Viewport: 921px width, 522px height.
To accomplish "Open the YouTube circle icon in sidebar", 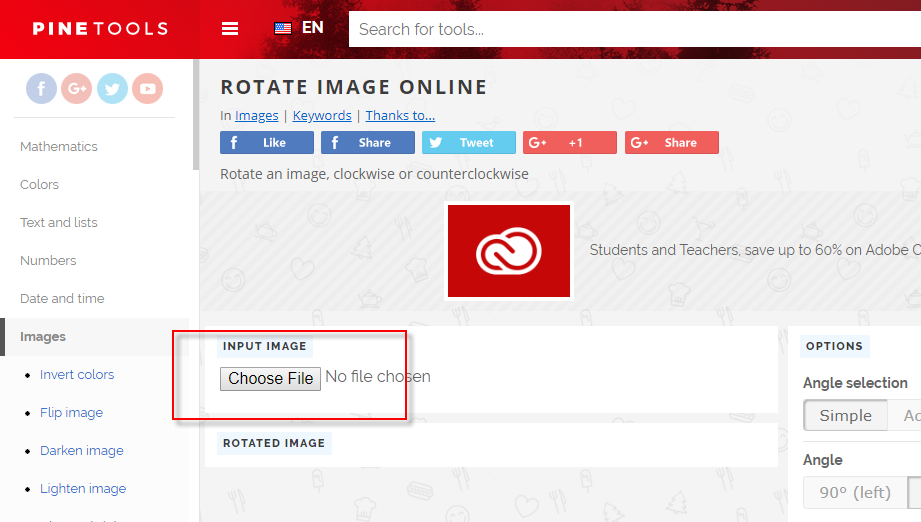I will pyautogui.click(x=147, y=89).
